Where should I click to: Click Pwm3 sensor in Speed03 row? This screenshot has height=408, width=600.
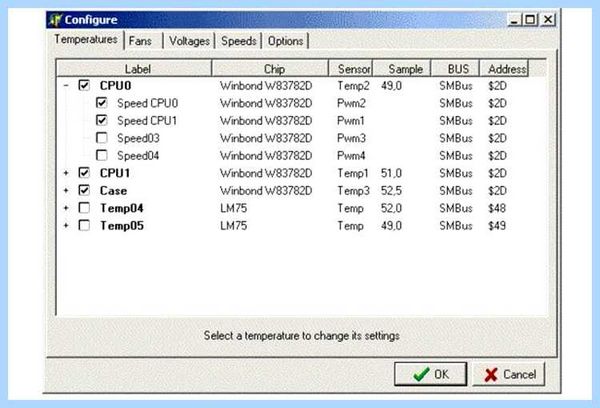[351, 138]
